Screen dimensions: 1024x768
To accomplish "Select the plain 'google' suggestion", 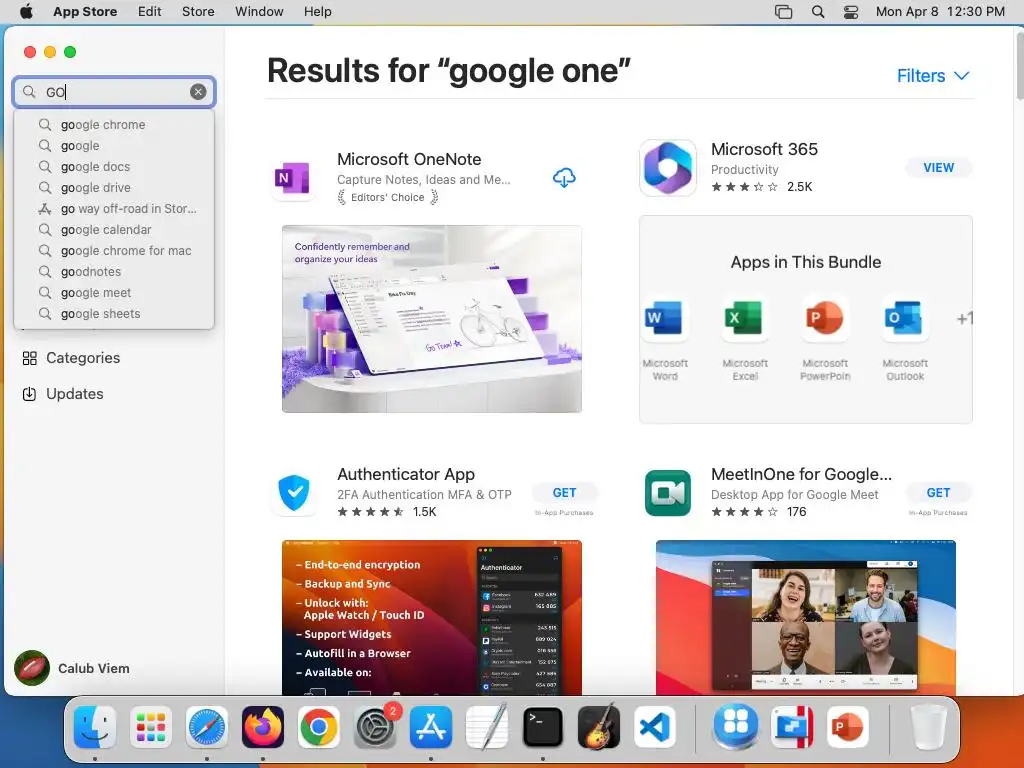I will pyautogui.click(x=114, y=146).
